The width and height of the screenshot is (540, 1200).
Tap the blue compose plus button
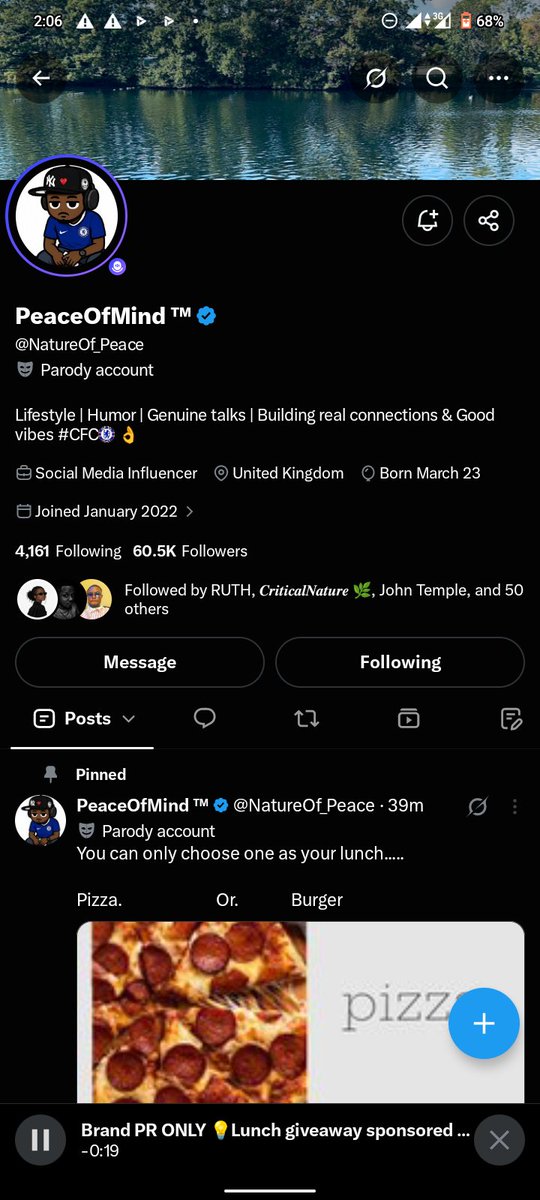tap(484, 1023)
